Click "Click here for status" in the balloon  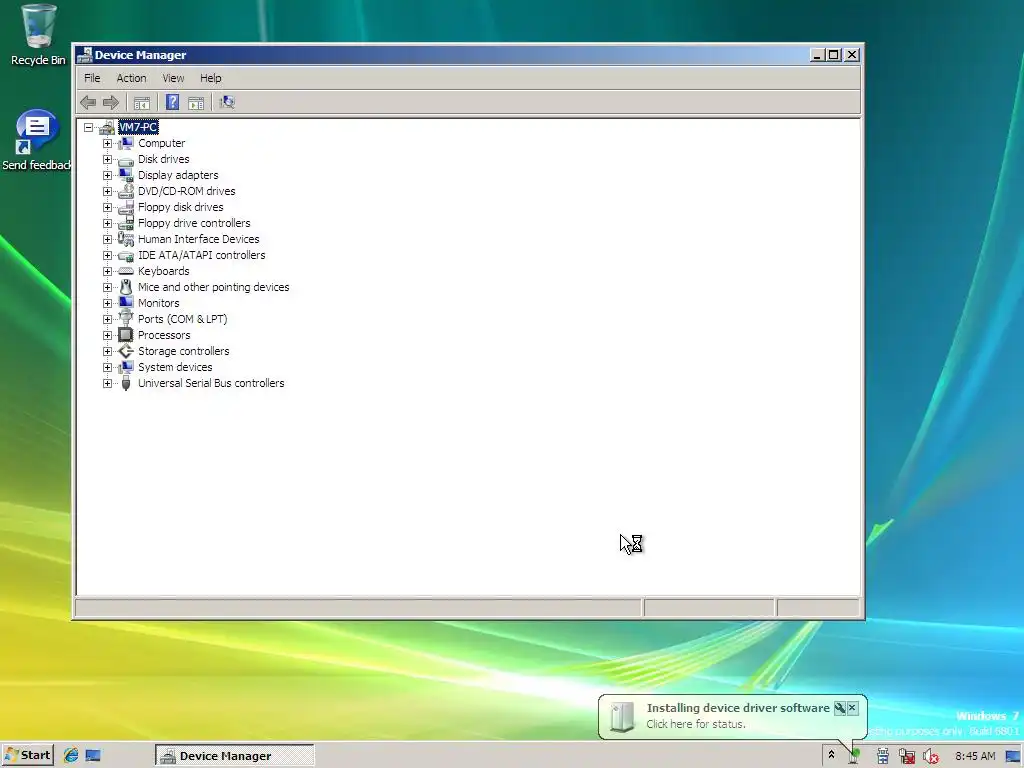click(x=696, y=724)
